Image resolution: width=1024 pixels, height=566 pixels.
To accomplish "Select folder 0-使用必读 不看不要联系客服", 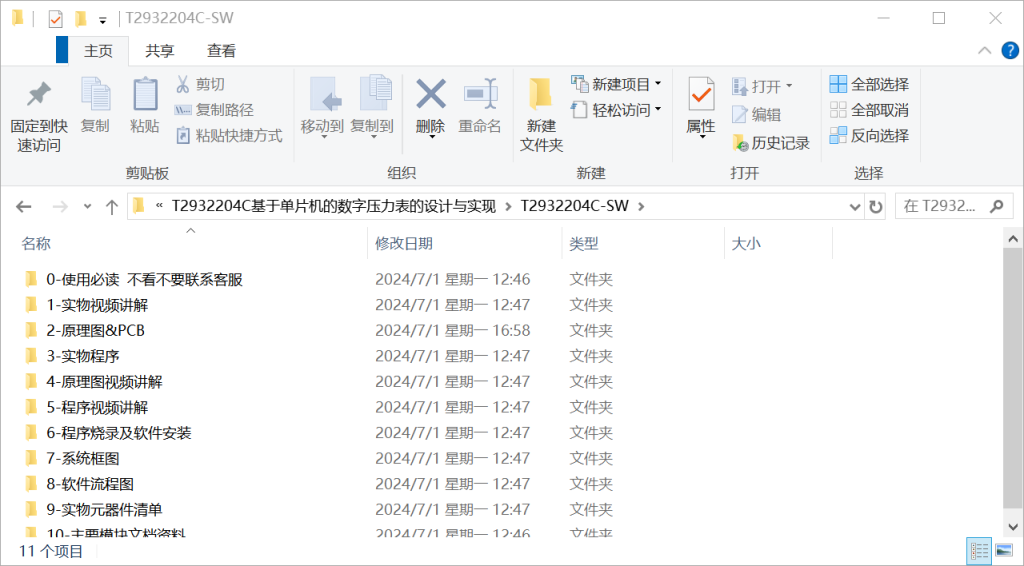I will tap(144, 279).
